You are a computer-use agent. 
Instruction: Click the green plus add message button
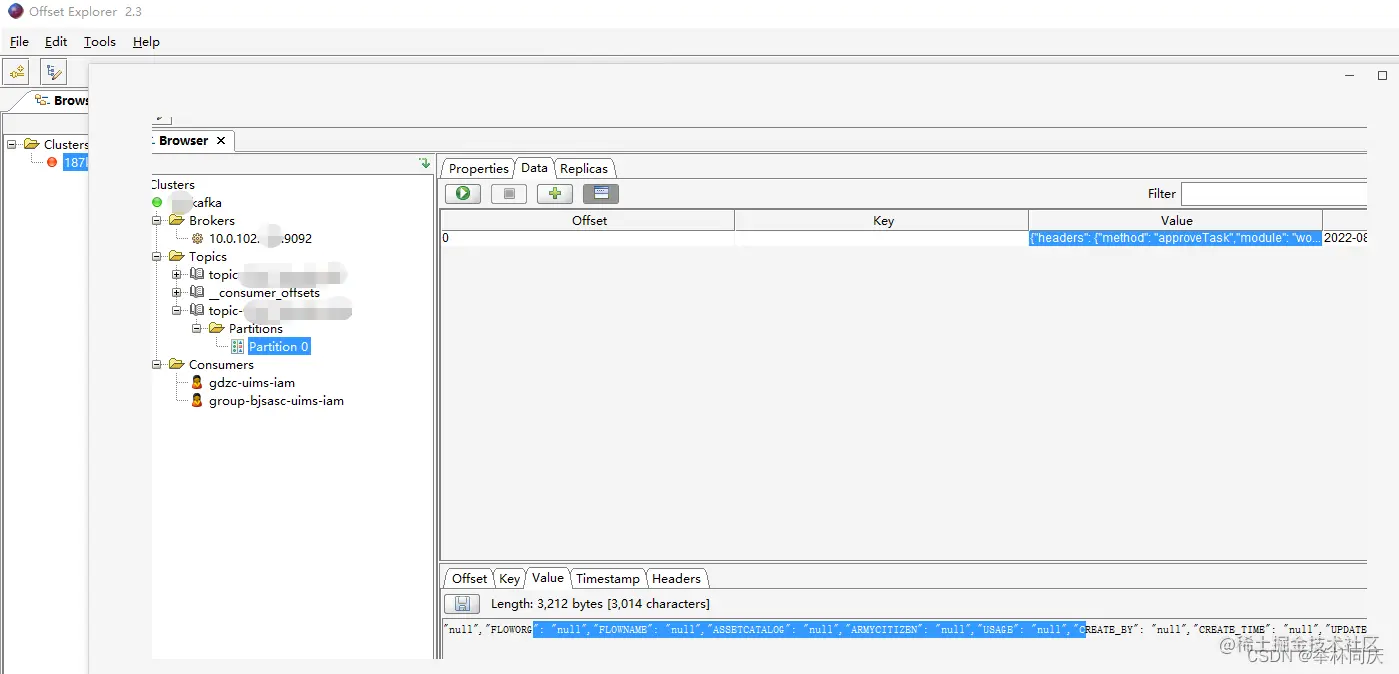[x=555, y=194]
